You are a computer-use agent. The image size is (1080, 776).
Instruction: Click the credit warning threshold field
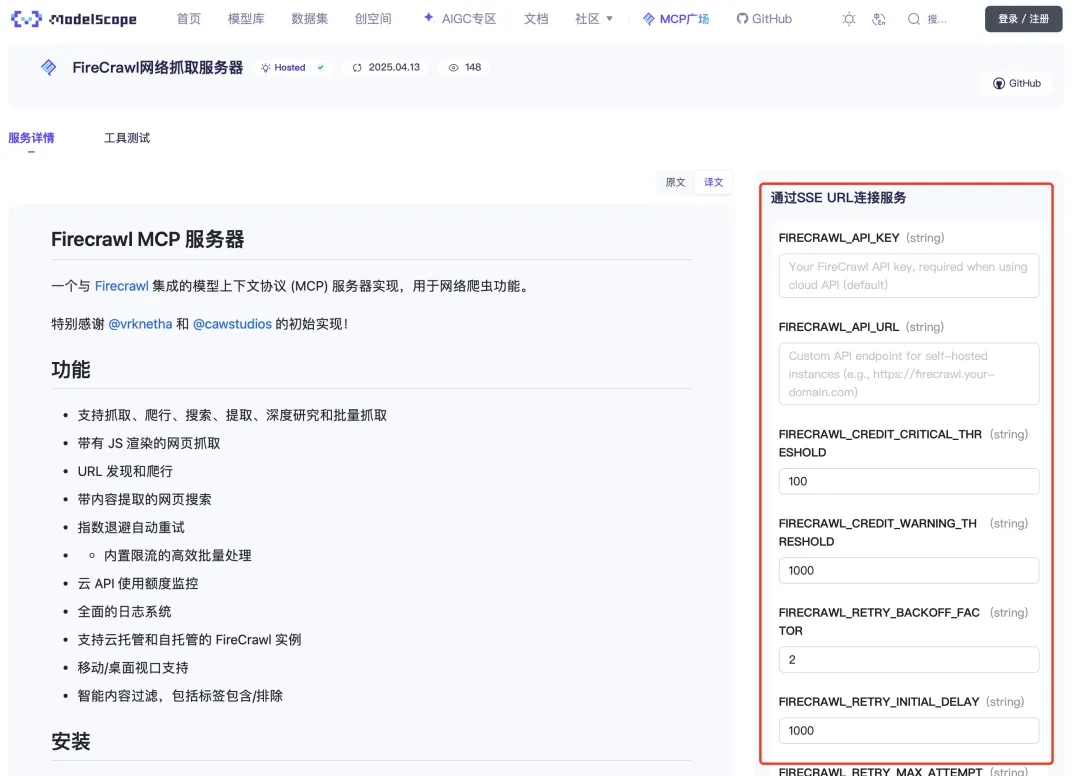(908, 570)
